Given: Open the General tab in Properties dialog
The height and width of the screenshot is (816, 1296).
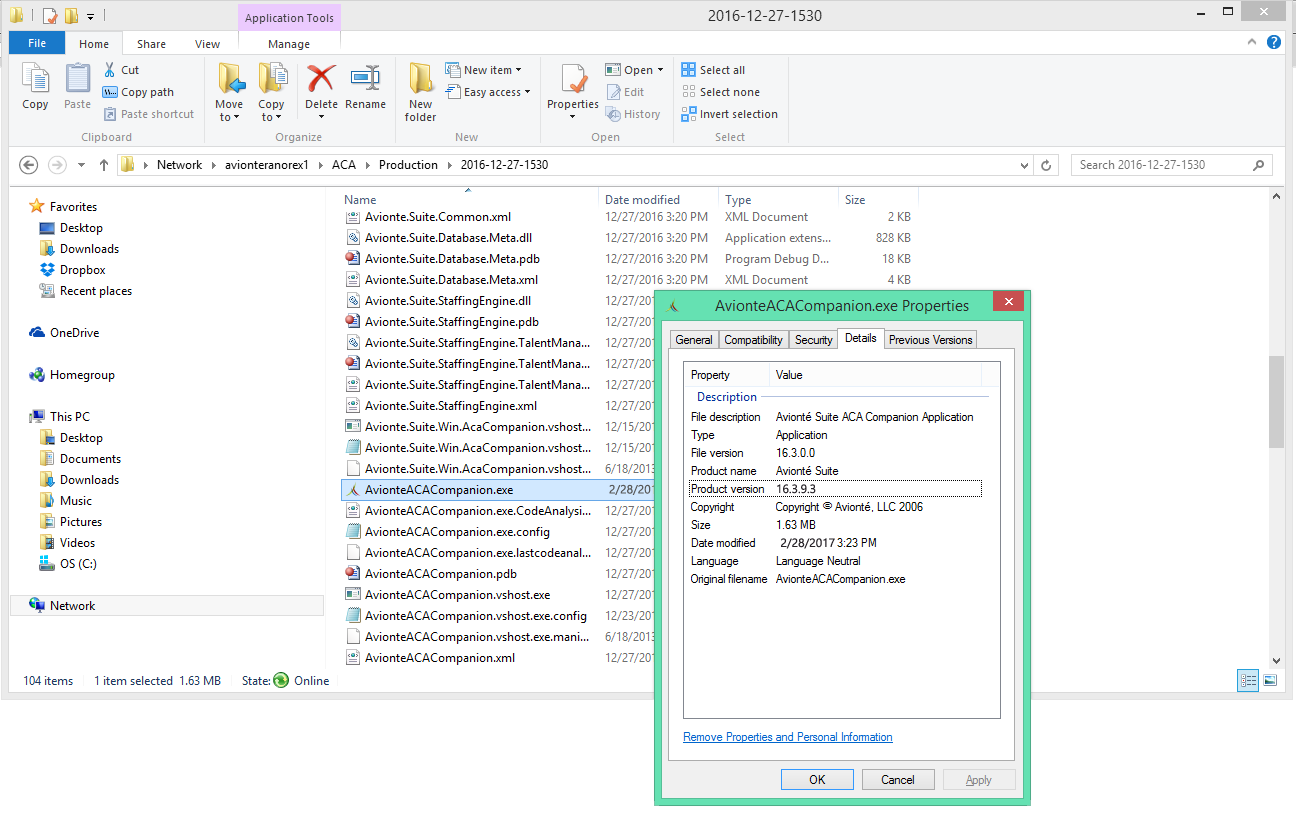Looking at the screenshot, I should (694, 340).
